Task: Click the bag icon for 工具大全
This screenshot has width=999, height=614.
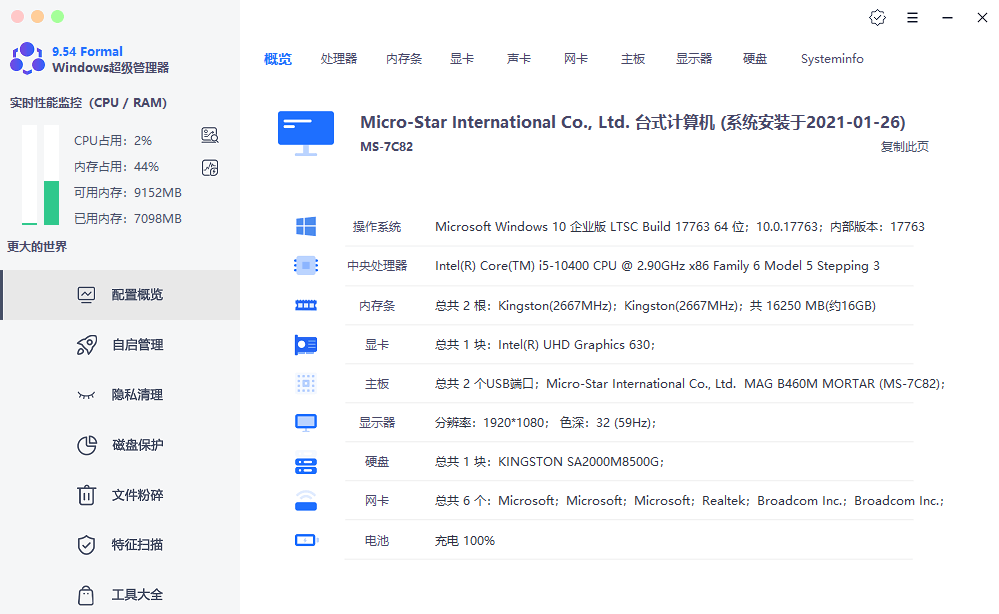Action: (x=86, y=595)
